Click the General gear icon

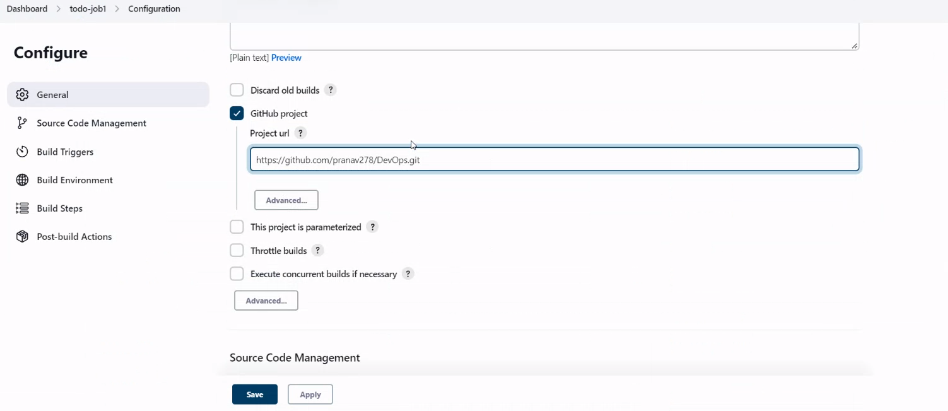click(x=22, y=95)
